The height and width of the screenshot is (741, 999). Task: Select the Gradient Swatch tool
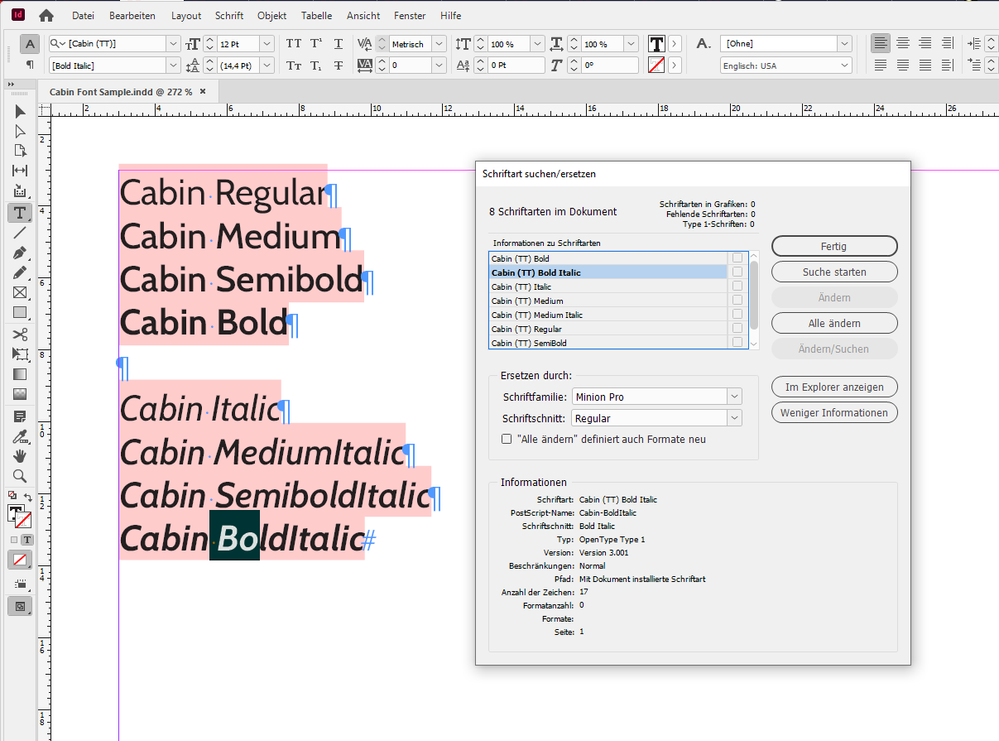coord(20,375)
